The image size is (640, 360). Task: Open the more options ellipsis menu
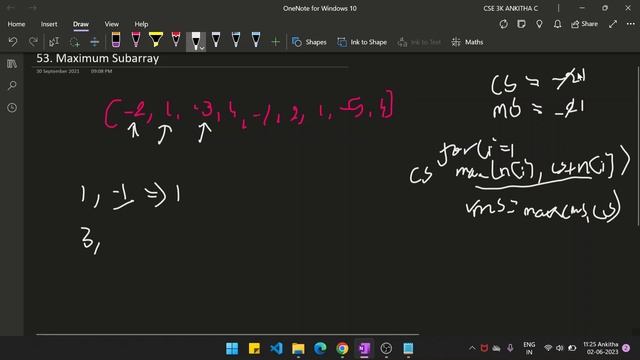(x=631, y=24)
